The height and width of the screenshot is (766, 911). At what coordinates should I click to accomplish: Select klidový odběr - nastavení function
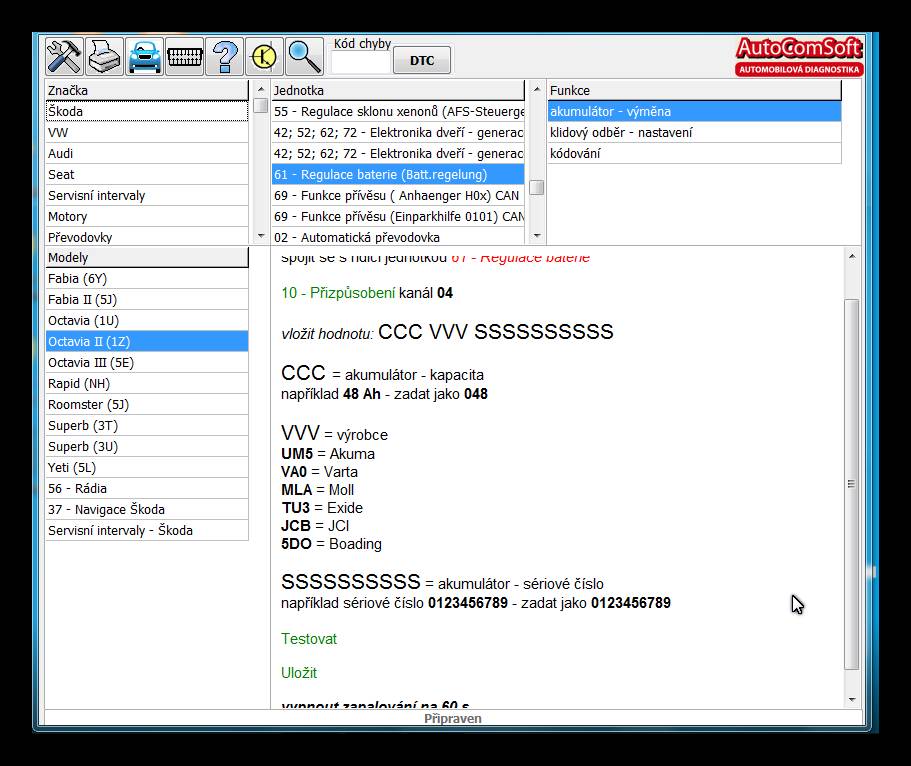pyautogui.click(x=694, y=133)
